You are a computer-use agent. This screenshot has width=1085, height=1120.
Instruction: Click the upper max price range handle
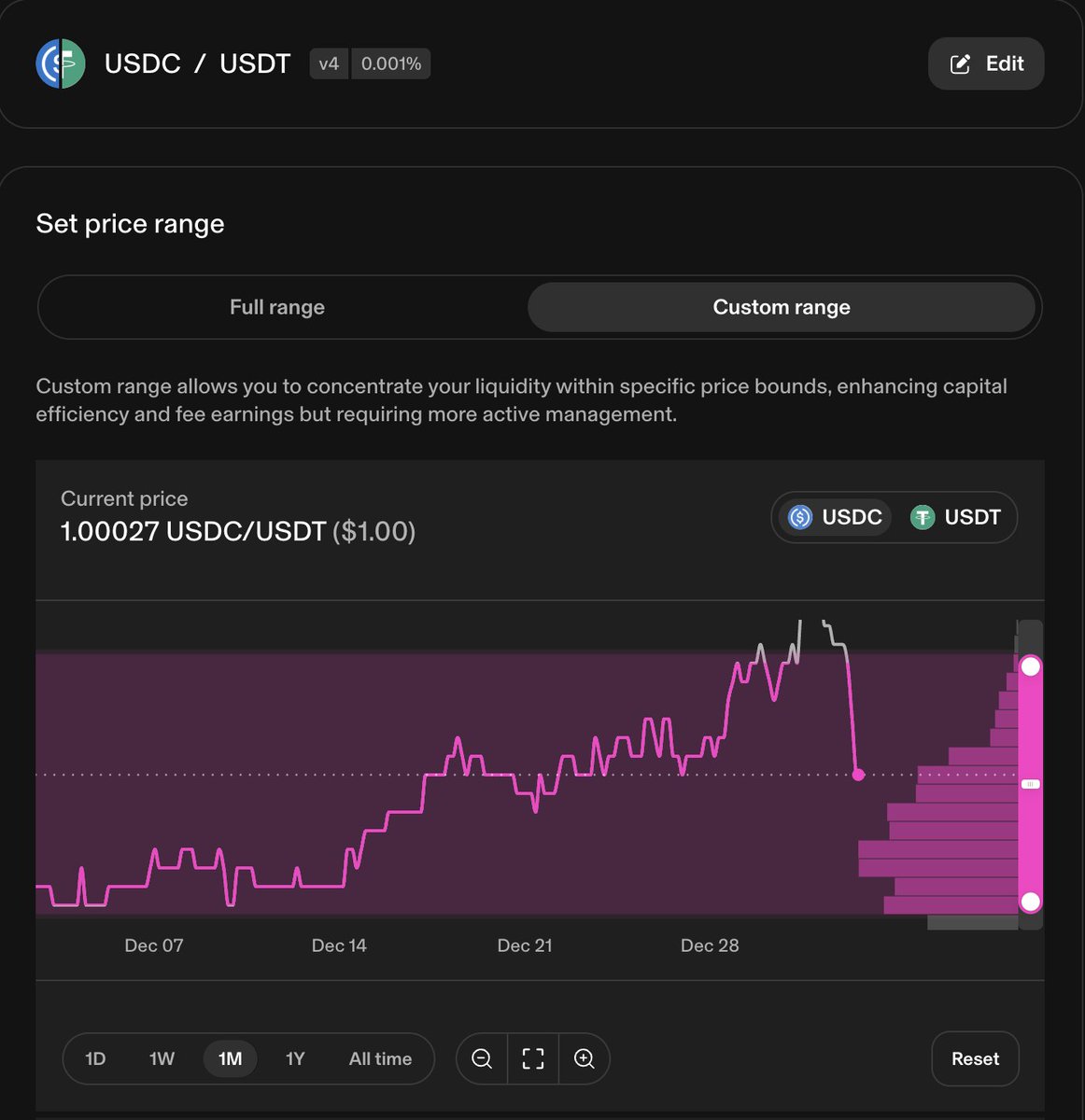1031,666
